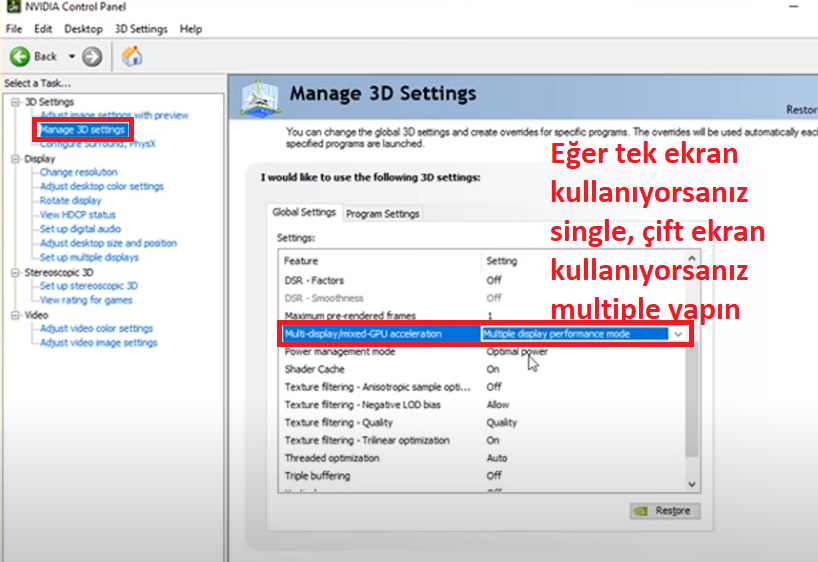Select the Power management mode row
Viewport: 818px width, 562px height.
click(x=483, y=352)
